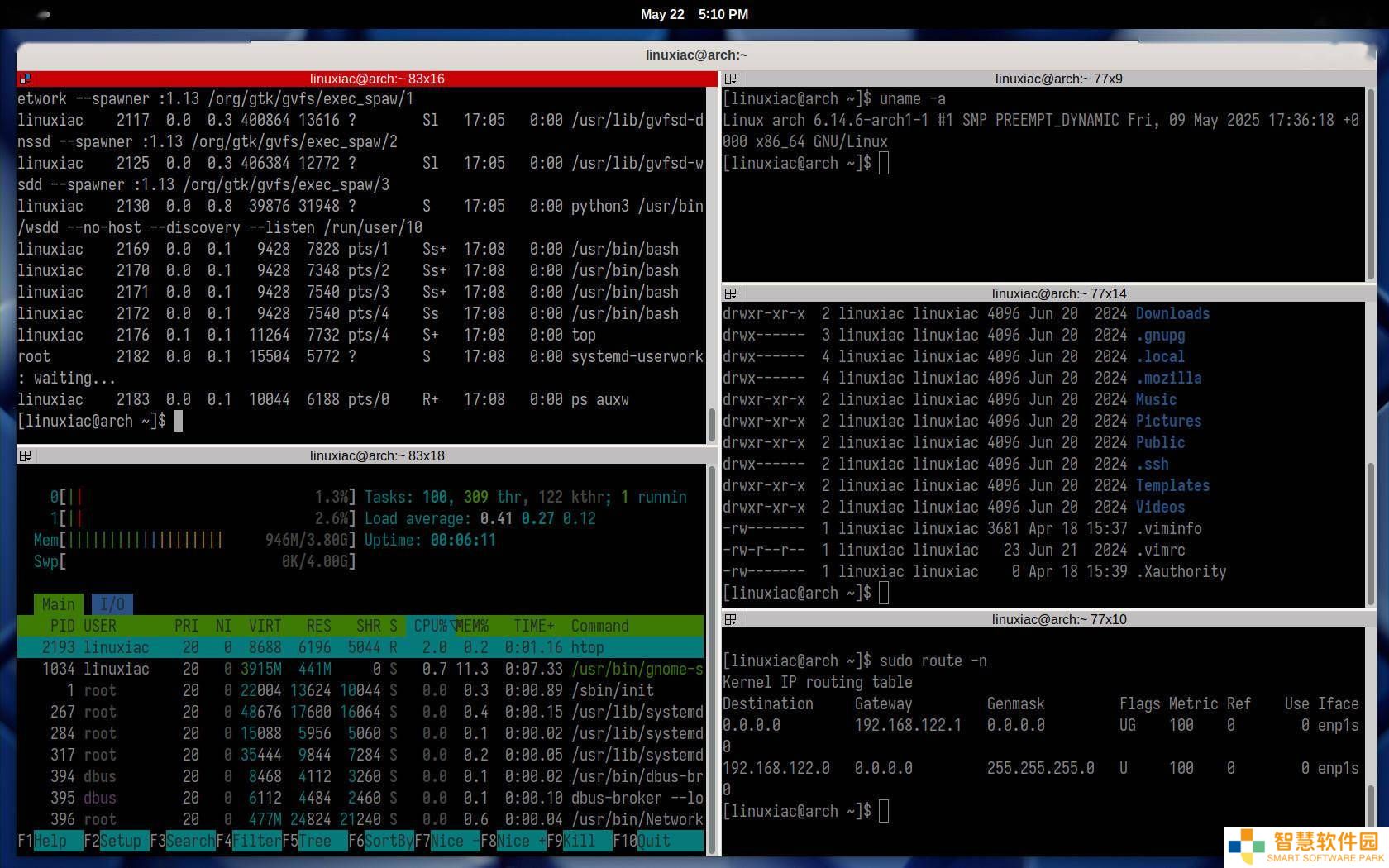
Task: Click the pane icon of the 83x16 terminal
Action: [25, 79]
